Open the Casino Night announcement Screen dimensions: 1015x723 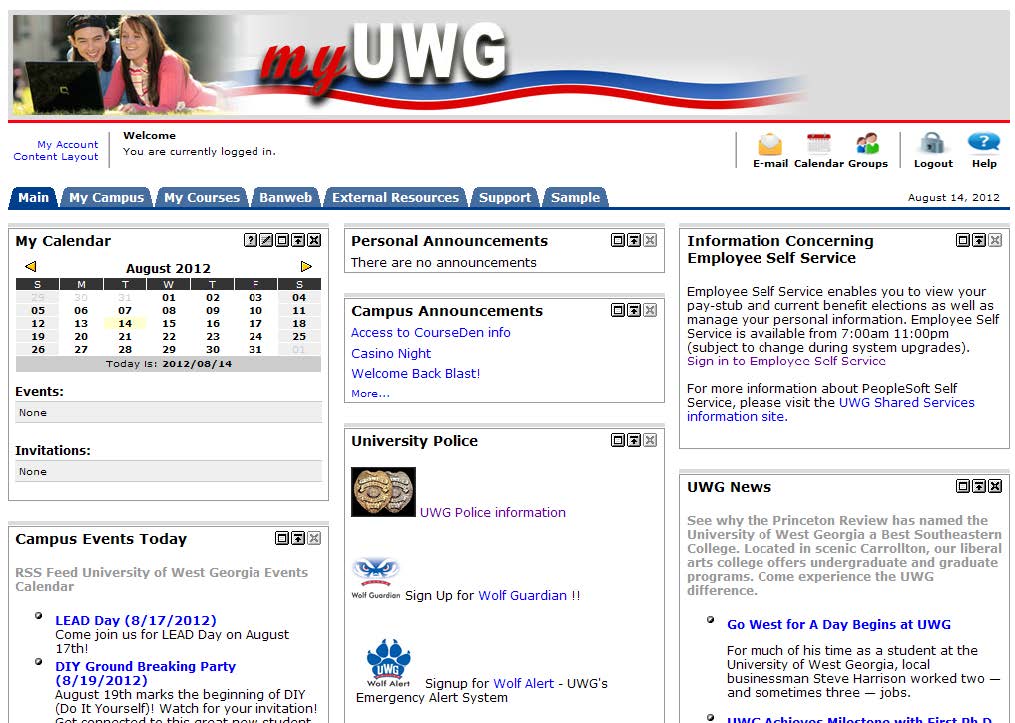click(x=391, y=353)
